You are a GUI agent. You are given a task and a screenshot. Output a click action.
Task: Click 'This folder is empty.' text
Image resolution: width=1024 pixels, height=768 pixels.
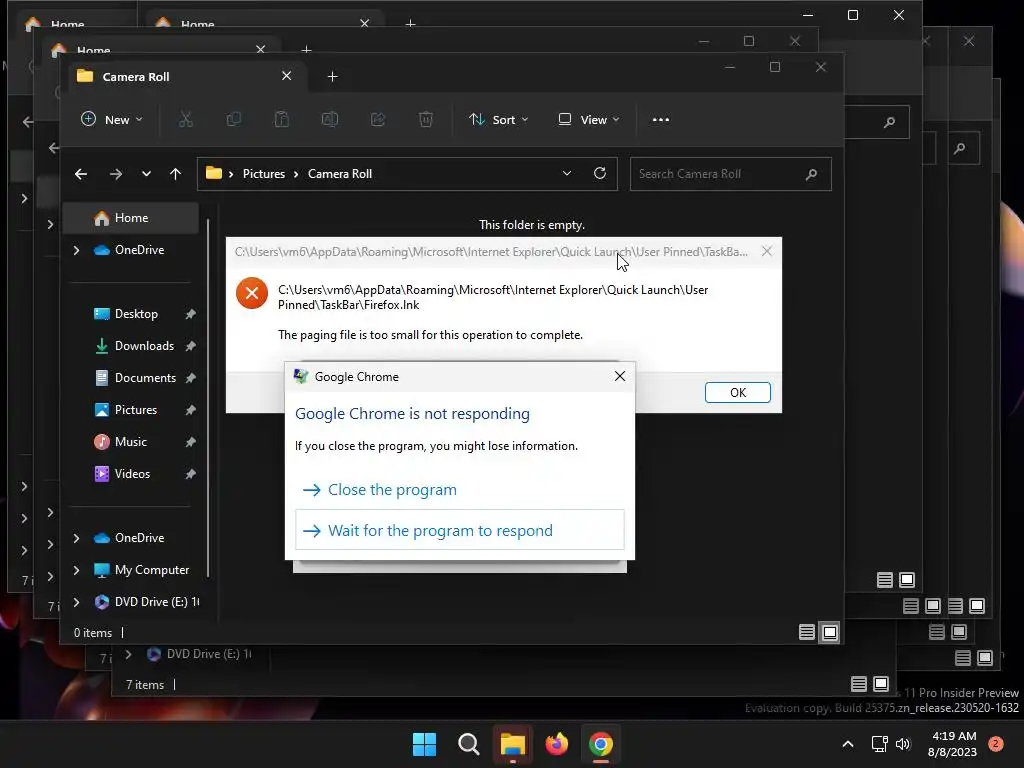coord(532,225)
